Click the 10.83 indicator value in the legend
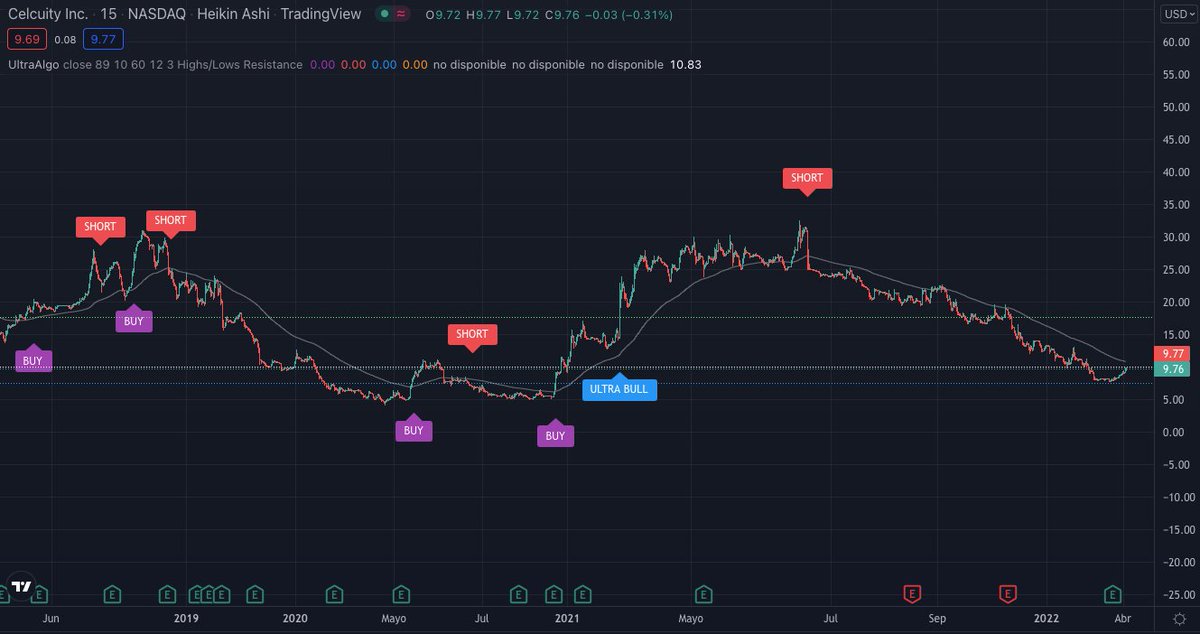Viewport: 1200px width, 634px height. [x=687, y=64]
